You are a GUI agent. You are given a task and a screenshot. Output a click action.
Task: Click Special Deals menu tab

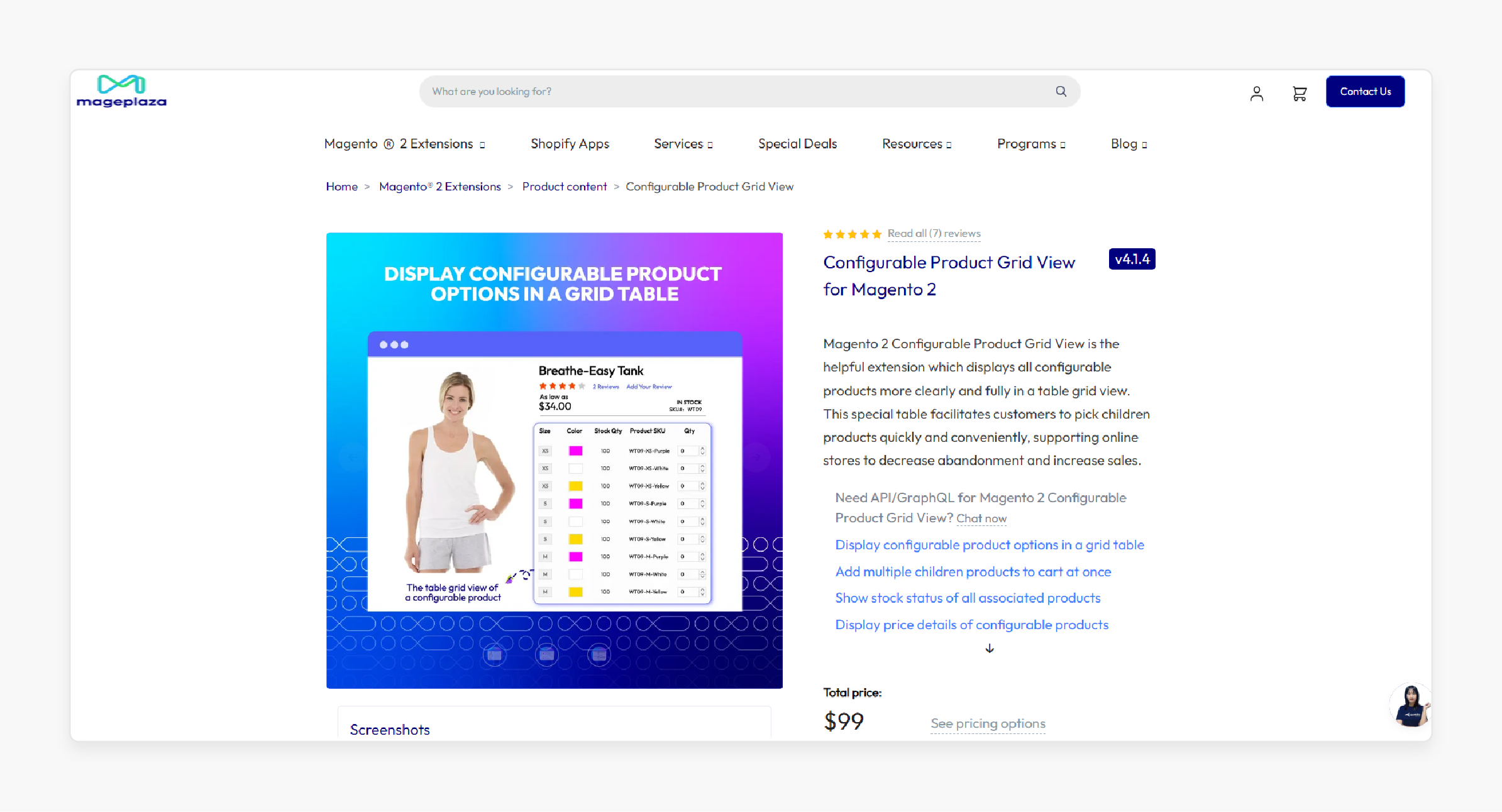(798, 143)
